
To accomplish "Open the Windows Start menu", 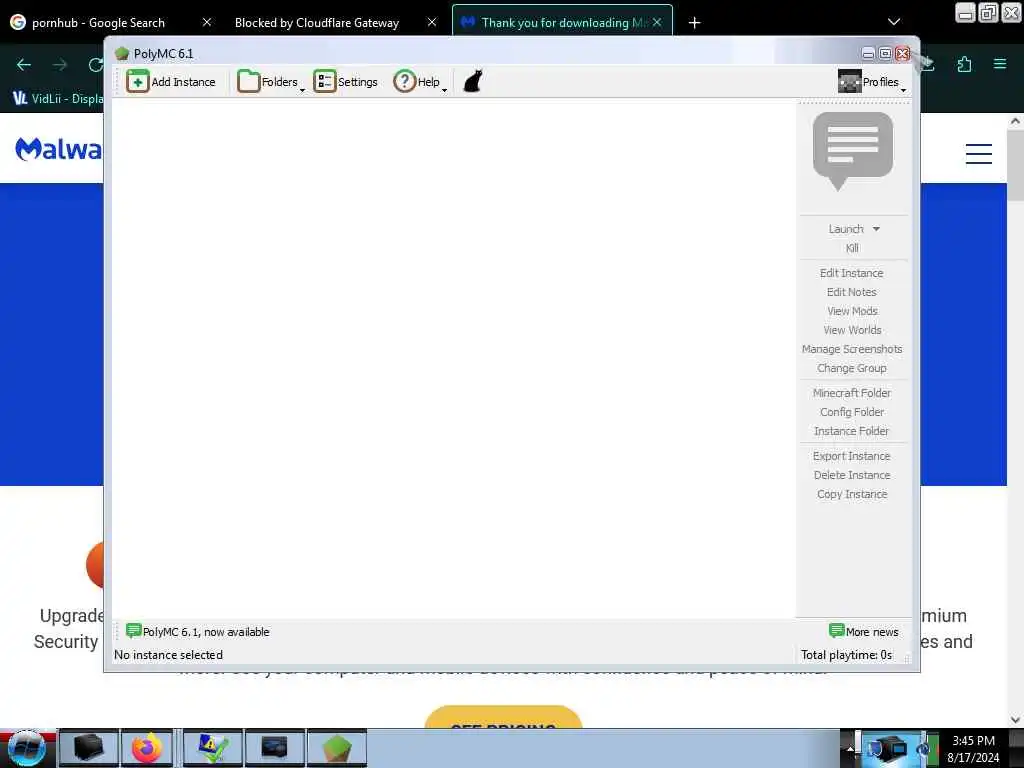I will (26, 748).
